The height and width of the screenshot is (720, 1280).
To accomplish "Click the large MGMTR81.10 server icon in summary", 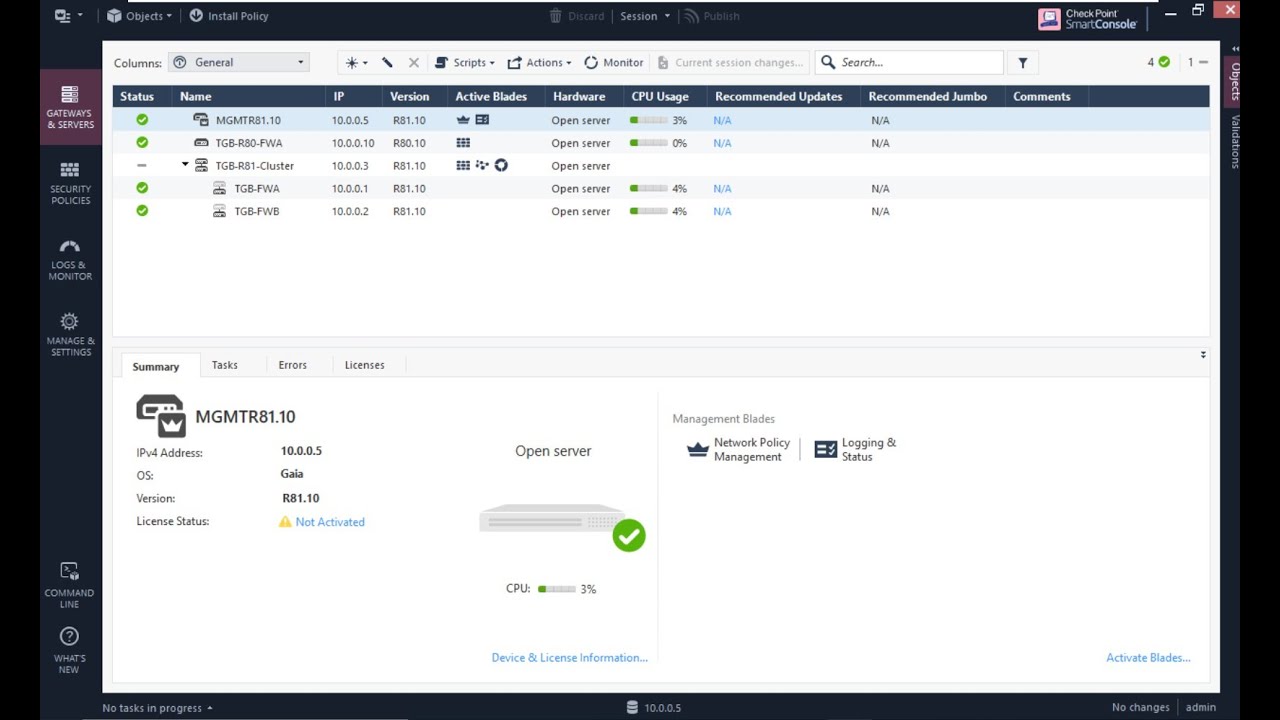I will (x=161, y=416).
